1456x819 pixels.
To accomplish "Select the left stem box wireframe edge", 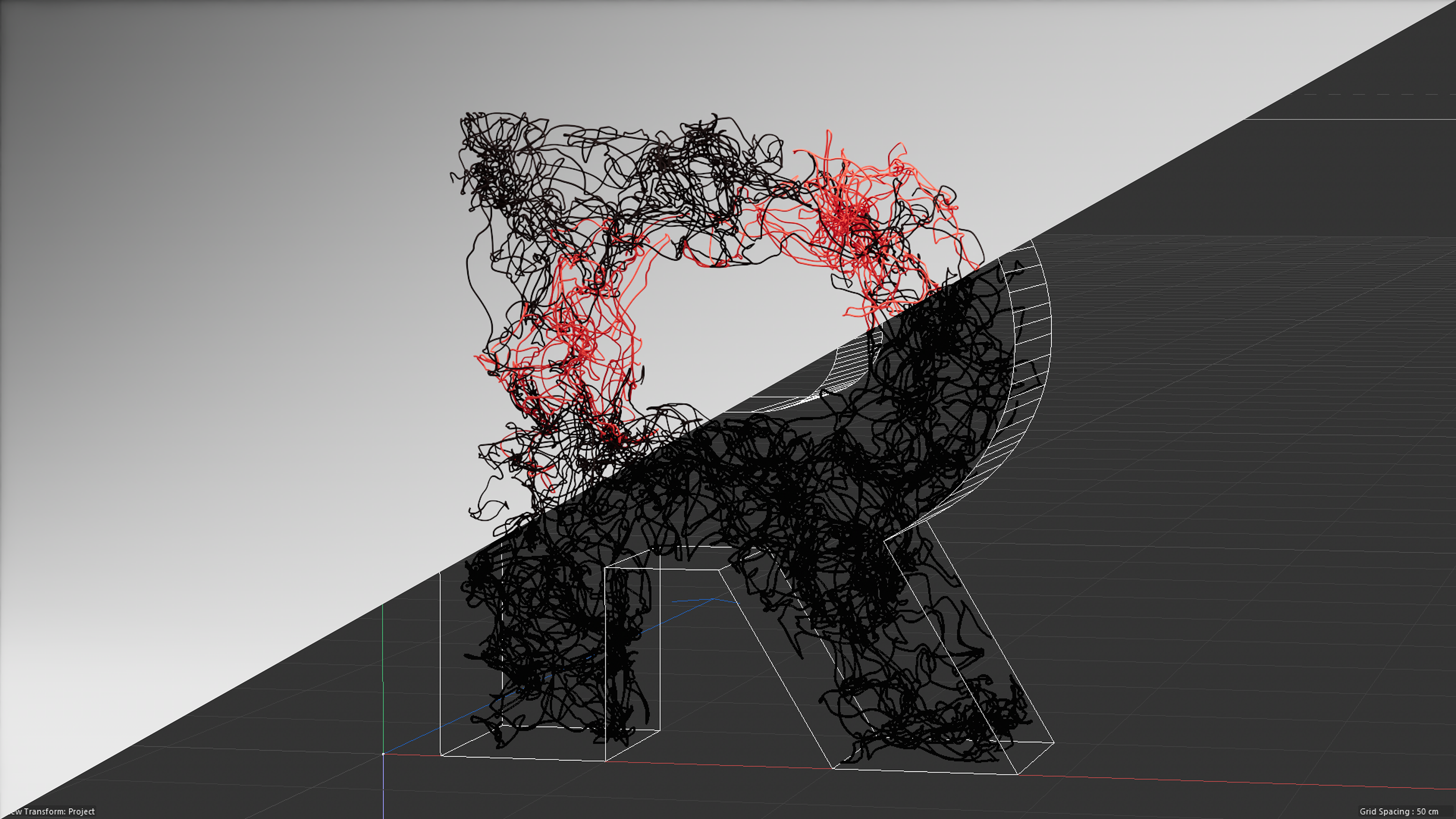I will pyautogui.click(x=440, y=667).
